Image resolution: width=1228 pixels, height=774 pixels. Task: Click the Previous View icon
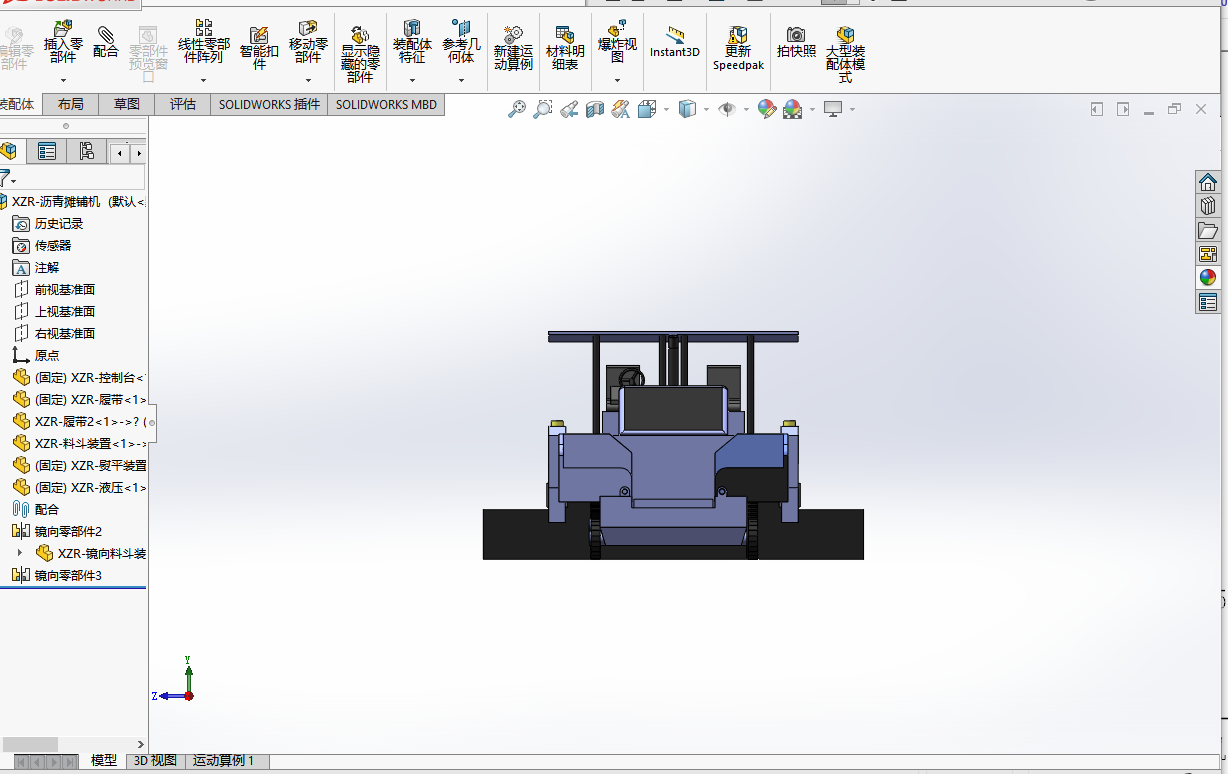tap(569, 109)
